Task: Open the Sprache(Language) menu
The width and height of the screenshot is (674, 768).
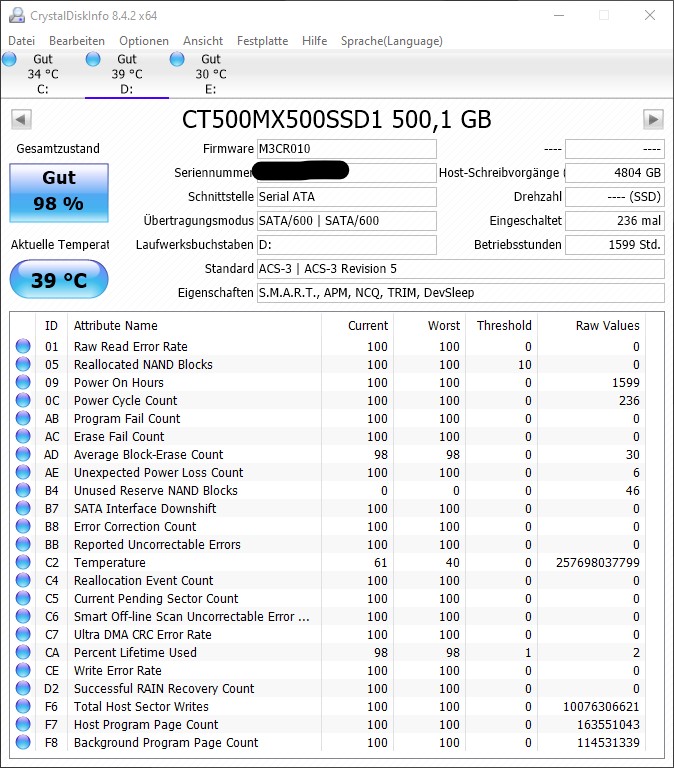Action: click(x=392, y=41)
